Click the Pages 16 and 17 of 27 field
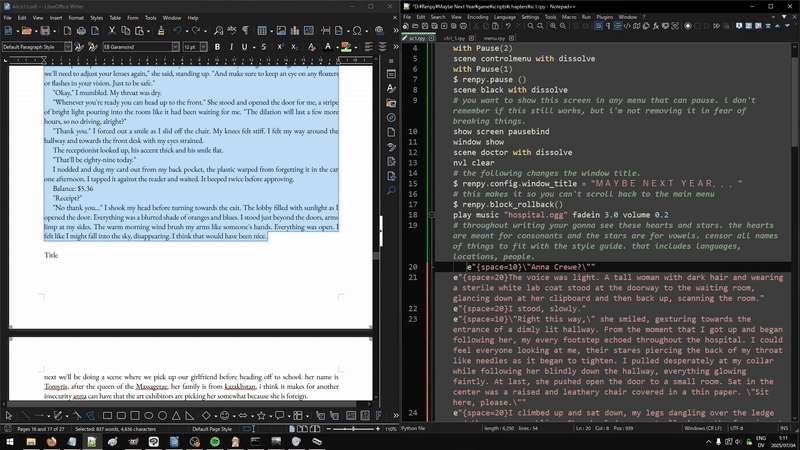The width and height of the screenshot is (800, 450). coord(41,429)
